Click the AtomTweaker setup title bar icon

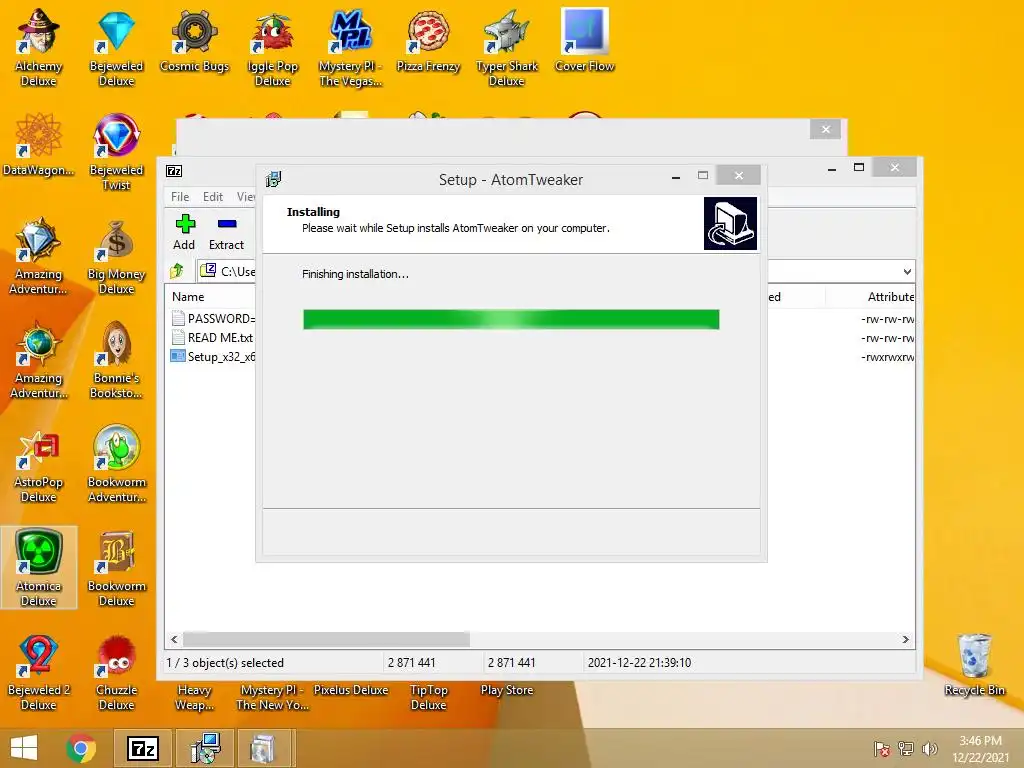tap(274, 179)
